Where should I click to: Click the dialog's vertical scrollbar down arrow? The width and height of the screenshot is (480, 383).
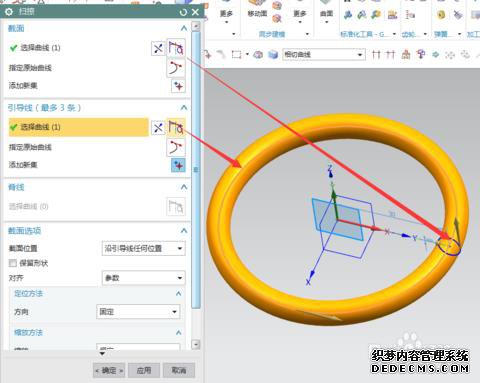coord(196,344)
